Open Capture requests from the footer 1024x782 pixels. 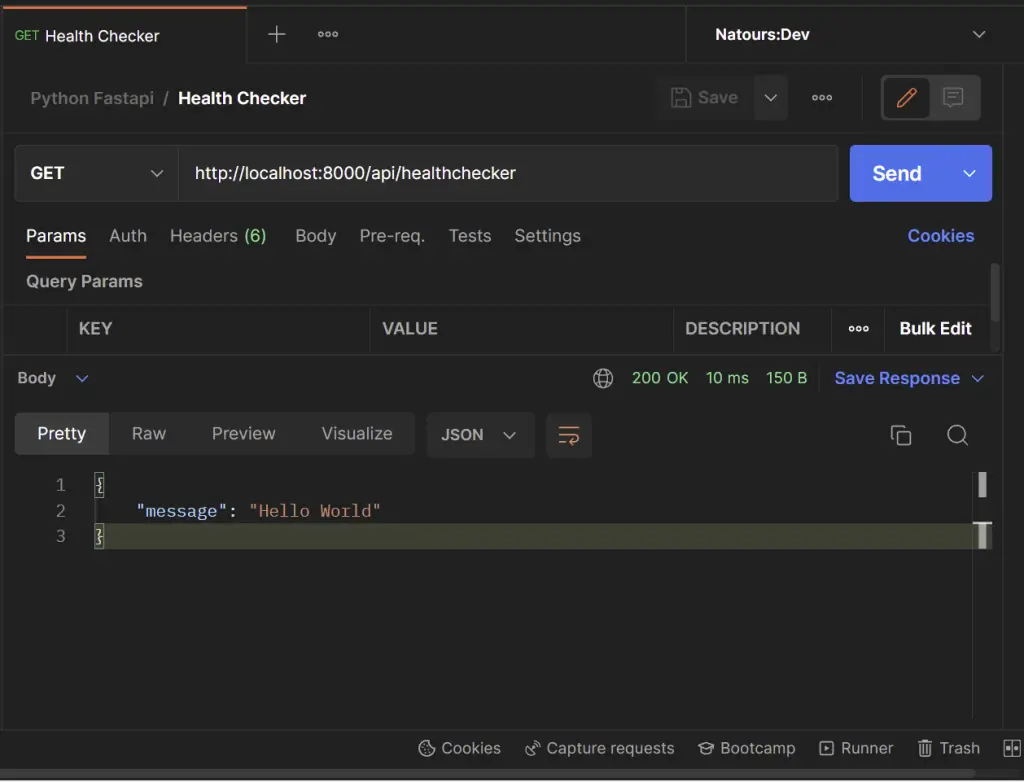point(599,748)
